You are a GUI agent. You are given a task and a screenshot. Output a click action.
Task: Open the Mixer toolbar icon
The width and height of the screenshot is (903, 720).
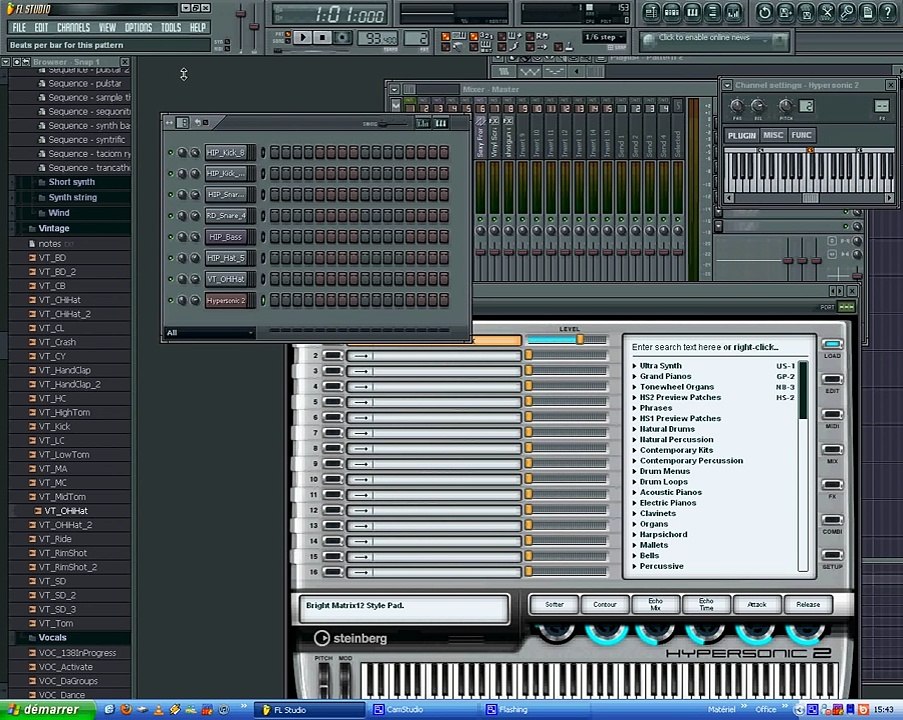734,12
